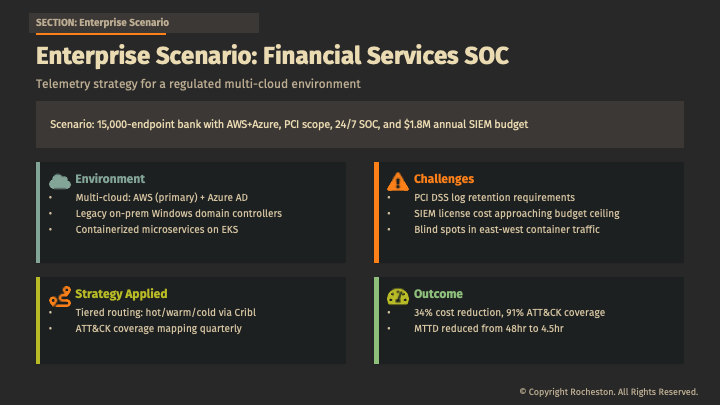Select the Environment heading
The width and height of the screenshot is (720, 405).
point(110,179)
